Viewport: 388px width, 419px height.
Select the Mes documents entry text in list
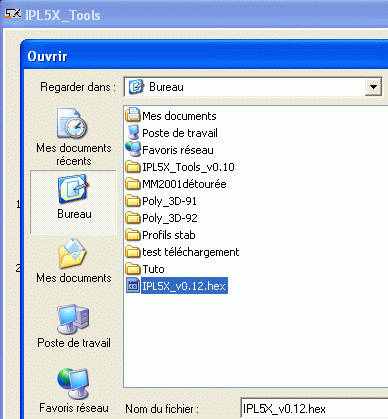click(x=179, y=116)
